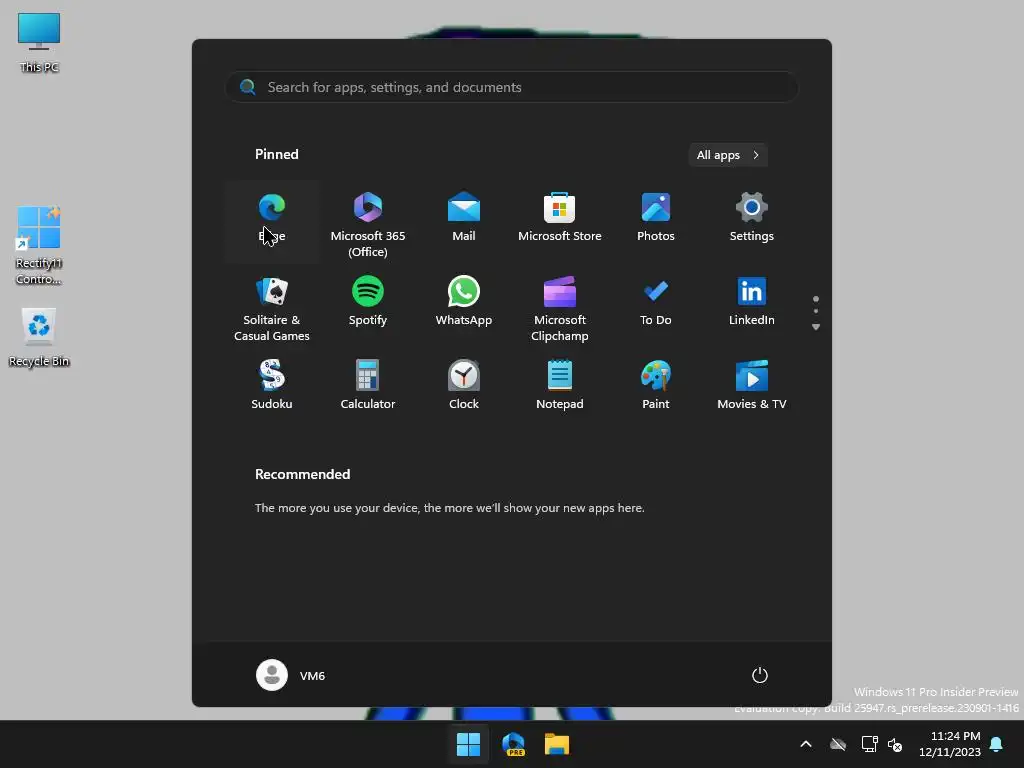Open Paint
This screenshot has height=768, width=1024.
656,389
